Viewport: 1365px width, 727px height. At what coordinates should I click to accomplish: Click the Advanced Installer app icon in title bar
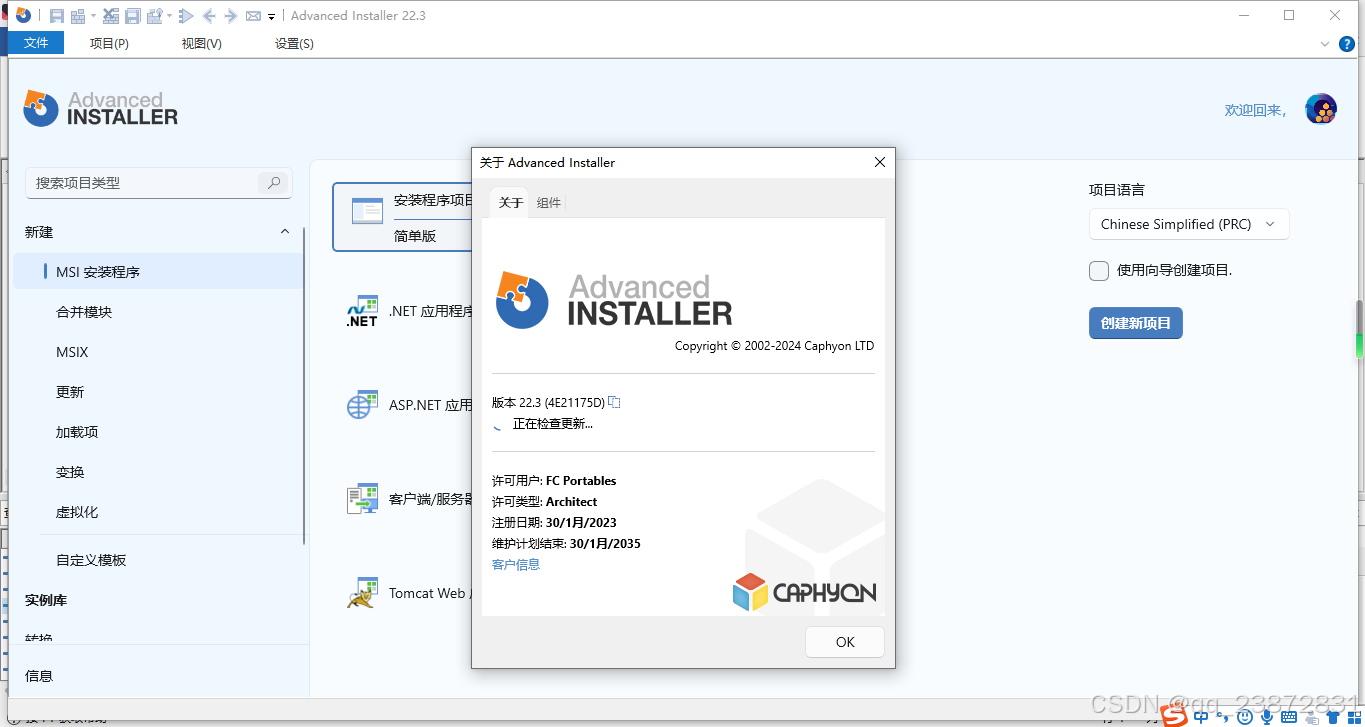pos(23,15)
